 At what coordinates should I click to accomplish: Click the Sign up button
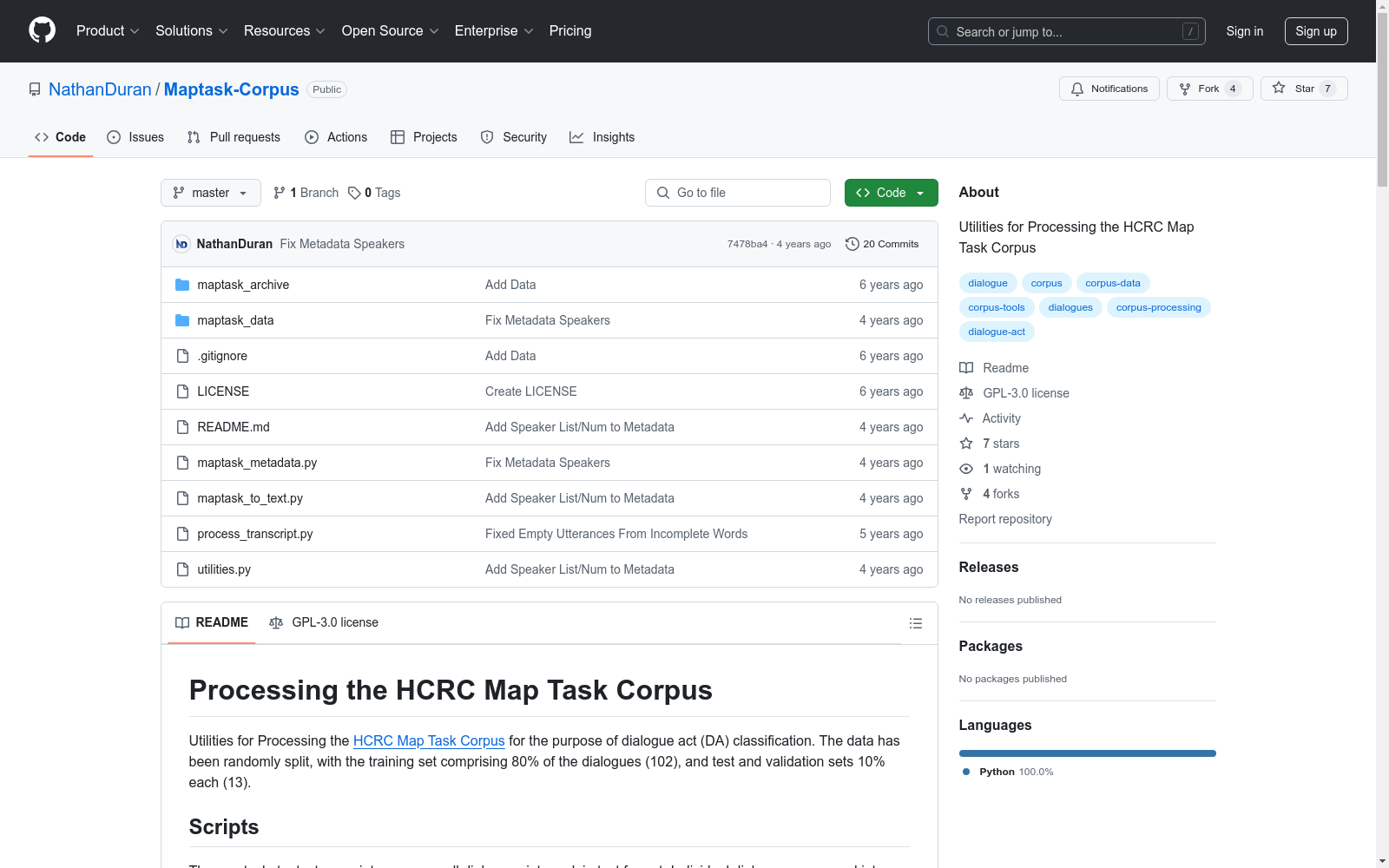coord(1316,31)
